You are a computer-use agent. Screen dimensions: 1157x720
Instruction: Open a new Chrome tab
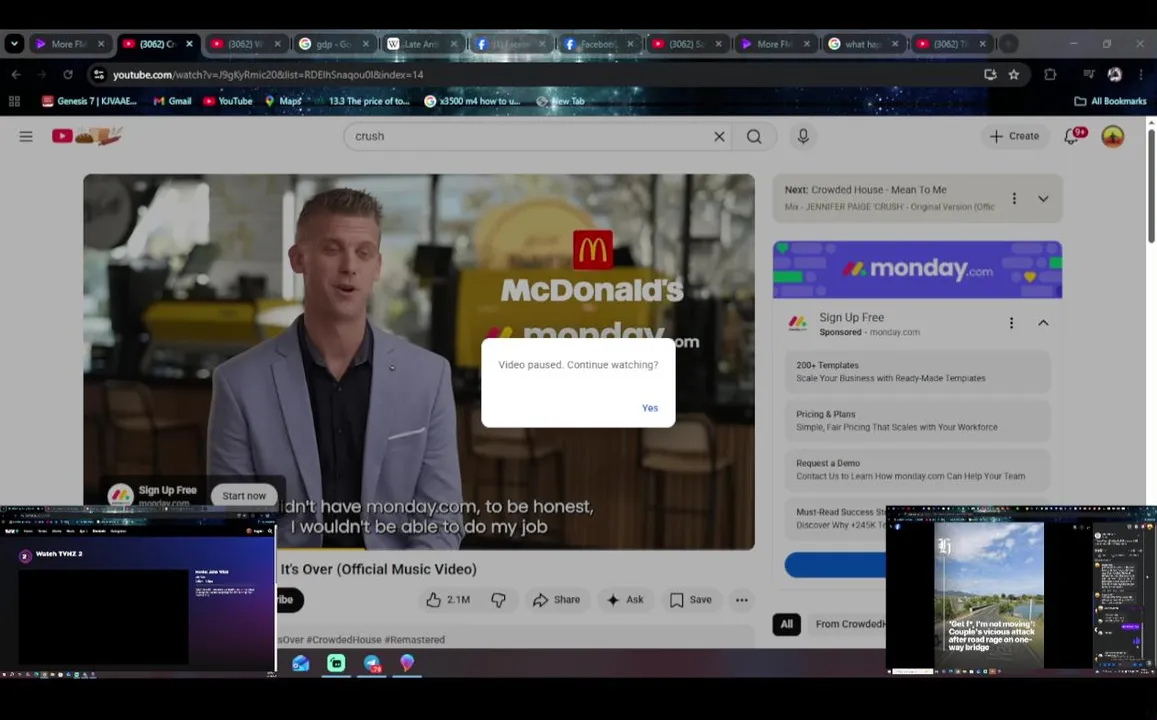(x=1008, y=44)
